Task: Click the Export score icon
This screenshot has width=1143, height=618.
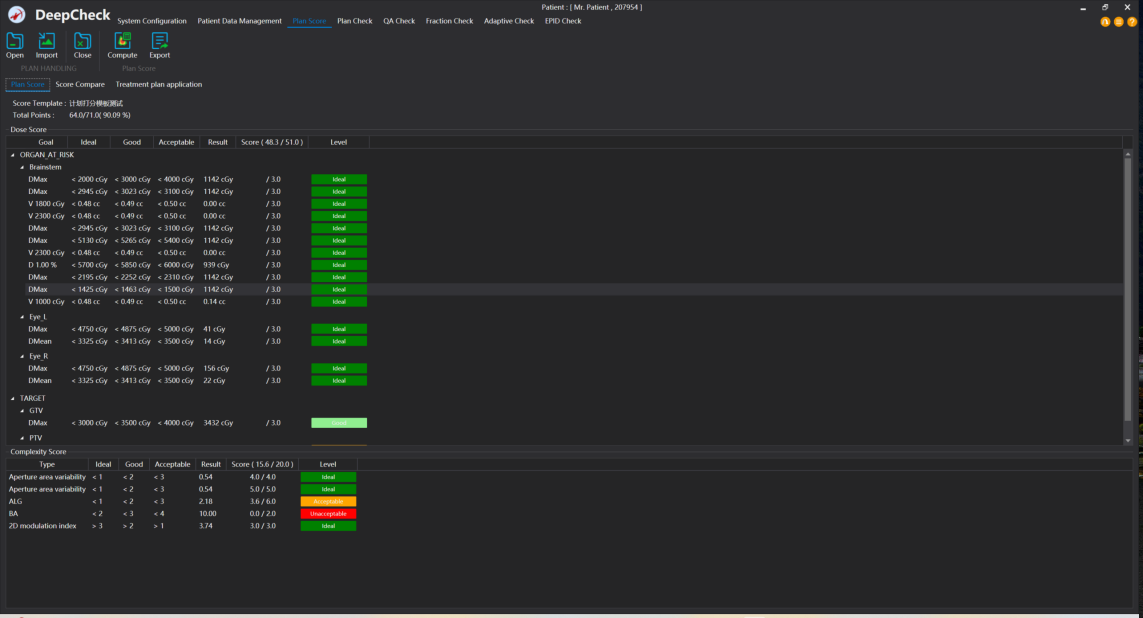Action: (x=159, y=41)
